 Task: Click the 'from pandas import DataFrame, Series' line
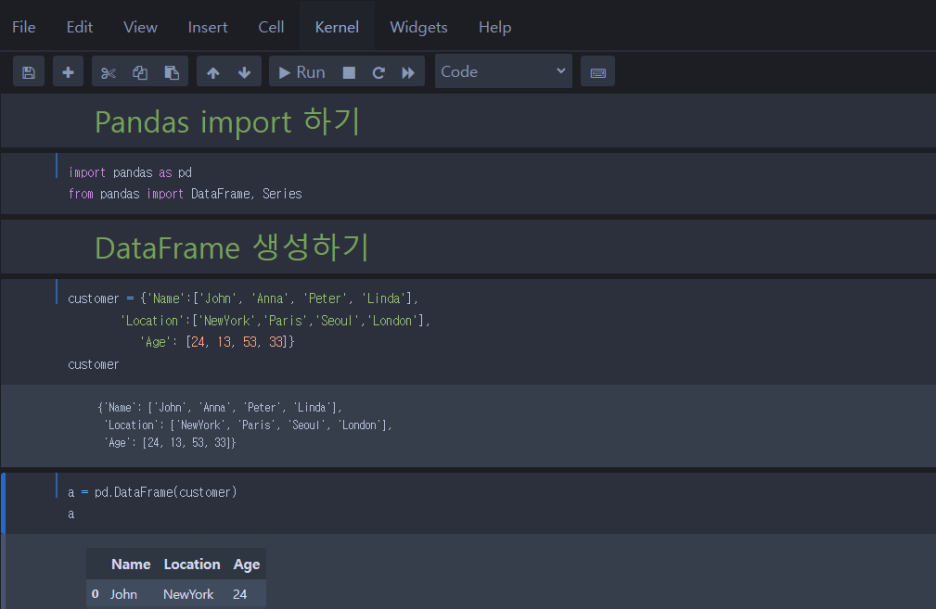point(185,194)
